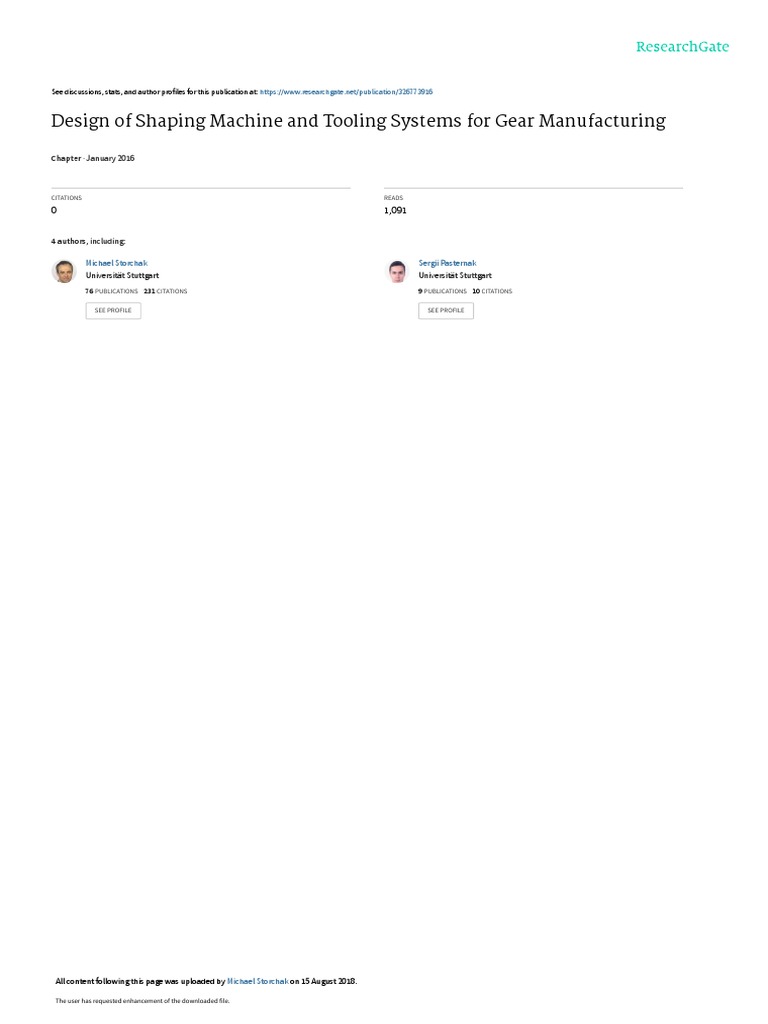Screen dimensions: 768x1024
Task: Click Michael Storchak's profile photo
Action: click(x=64, y=271)
